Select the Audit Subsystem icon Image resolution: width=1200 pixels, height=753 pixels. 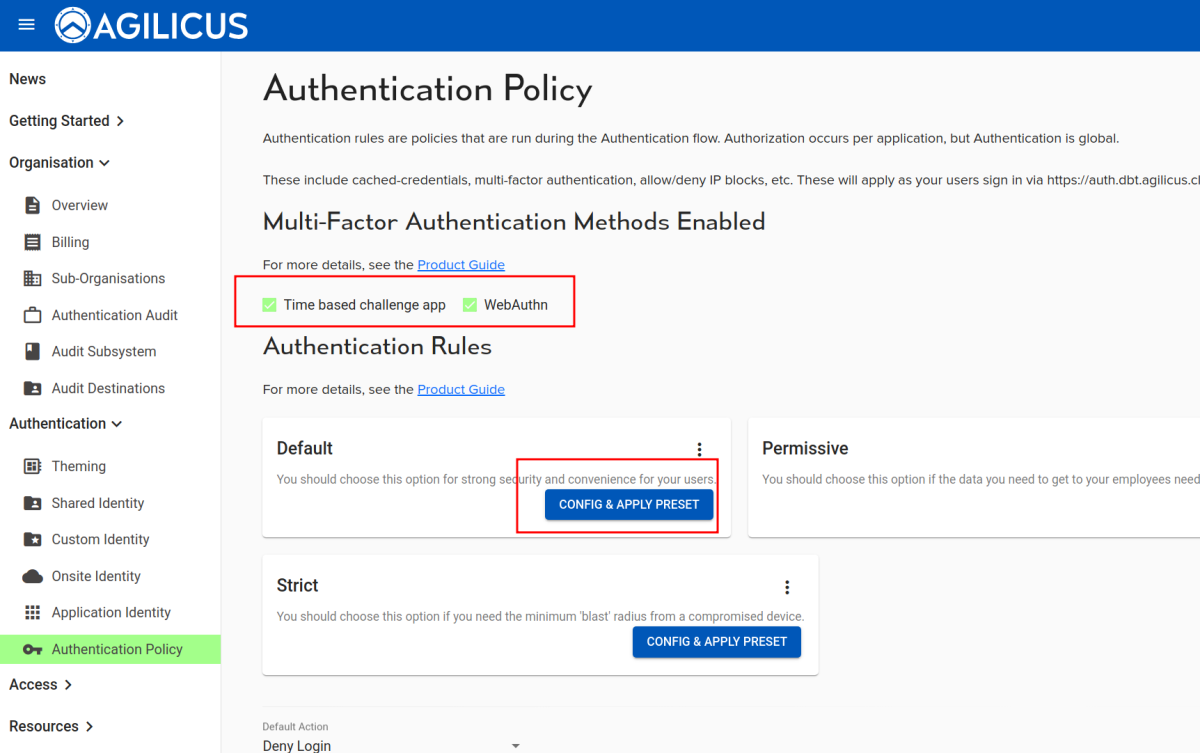[31, 351]
